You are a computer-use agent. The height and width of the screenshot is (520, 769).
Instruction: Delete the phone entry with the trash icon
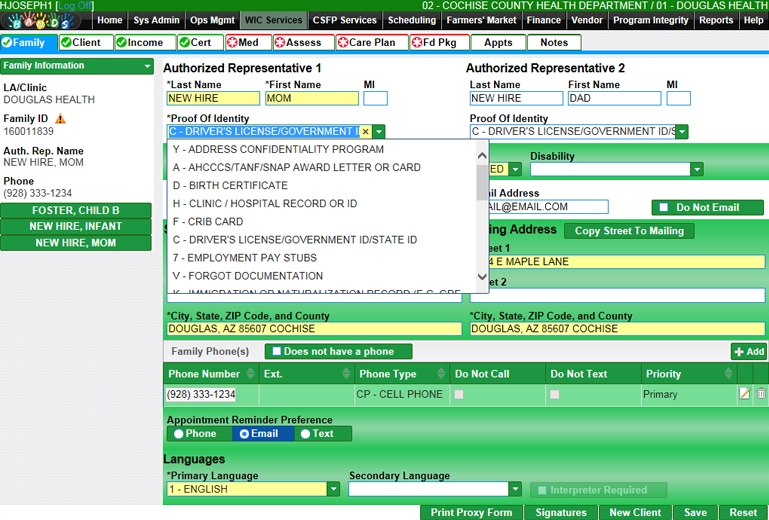point(761,394)
